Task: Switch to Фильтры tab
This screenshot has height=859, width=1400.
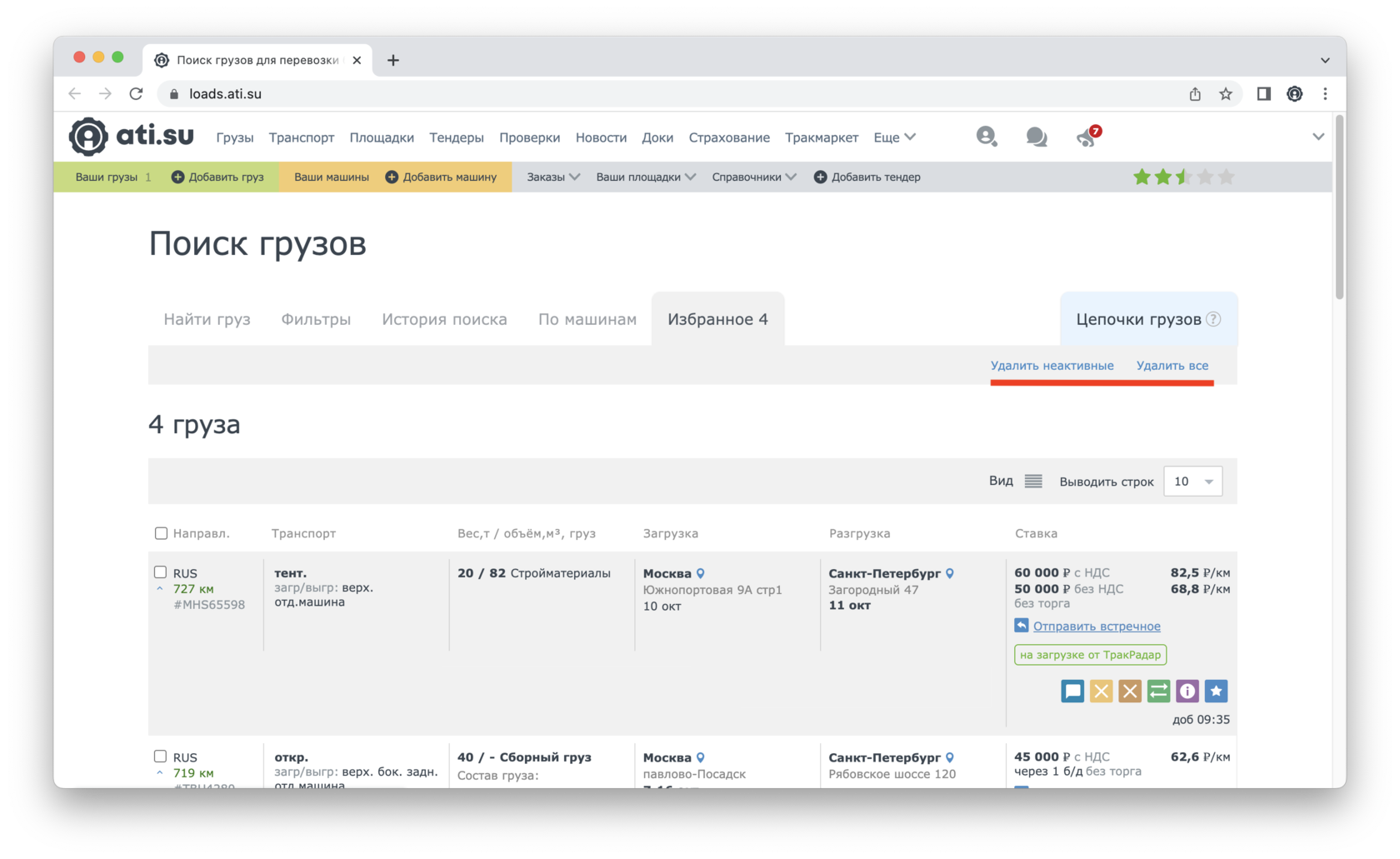Action: 316,319
